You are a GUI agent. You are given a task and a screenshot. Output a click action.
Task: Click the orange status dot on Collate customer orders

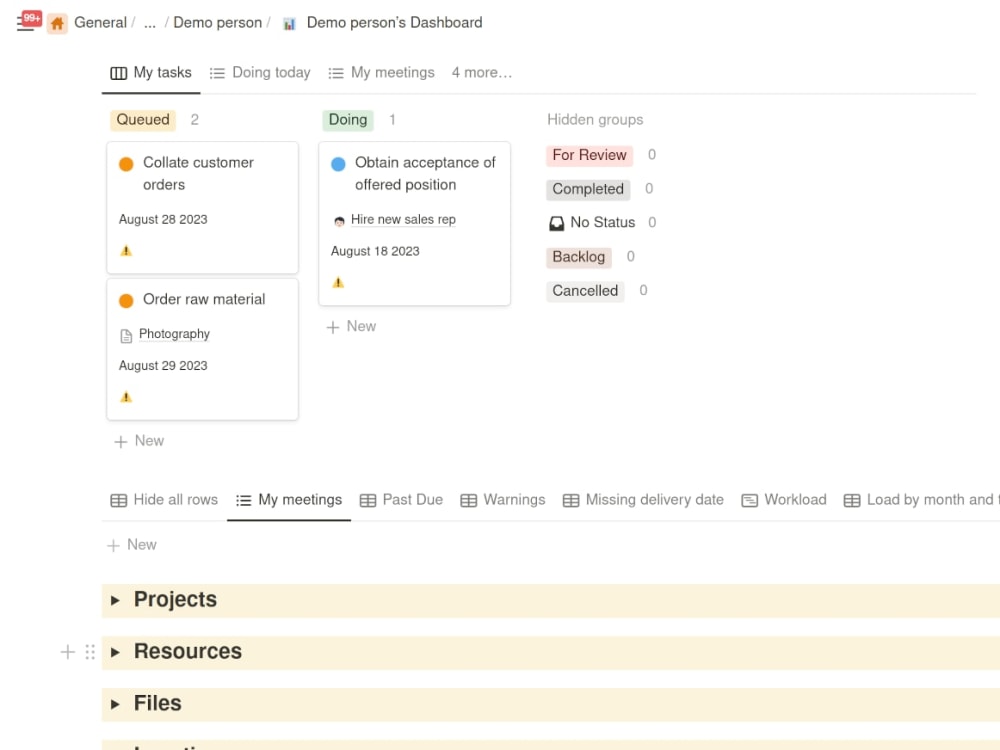126,164
